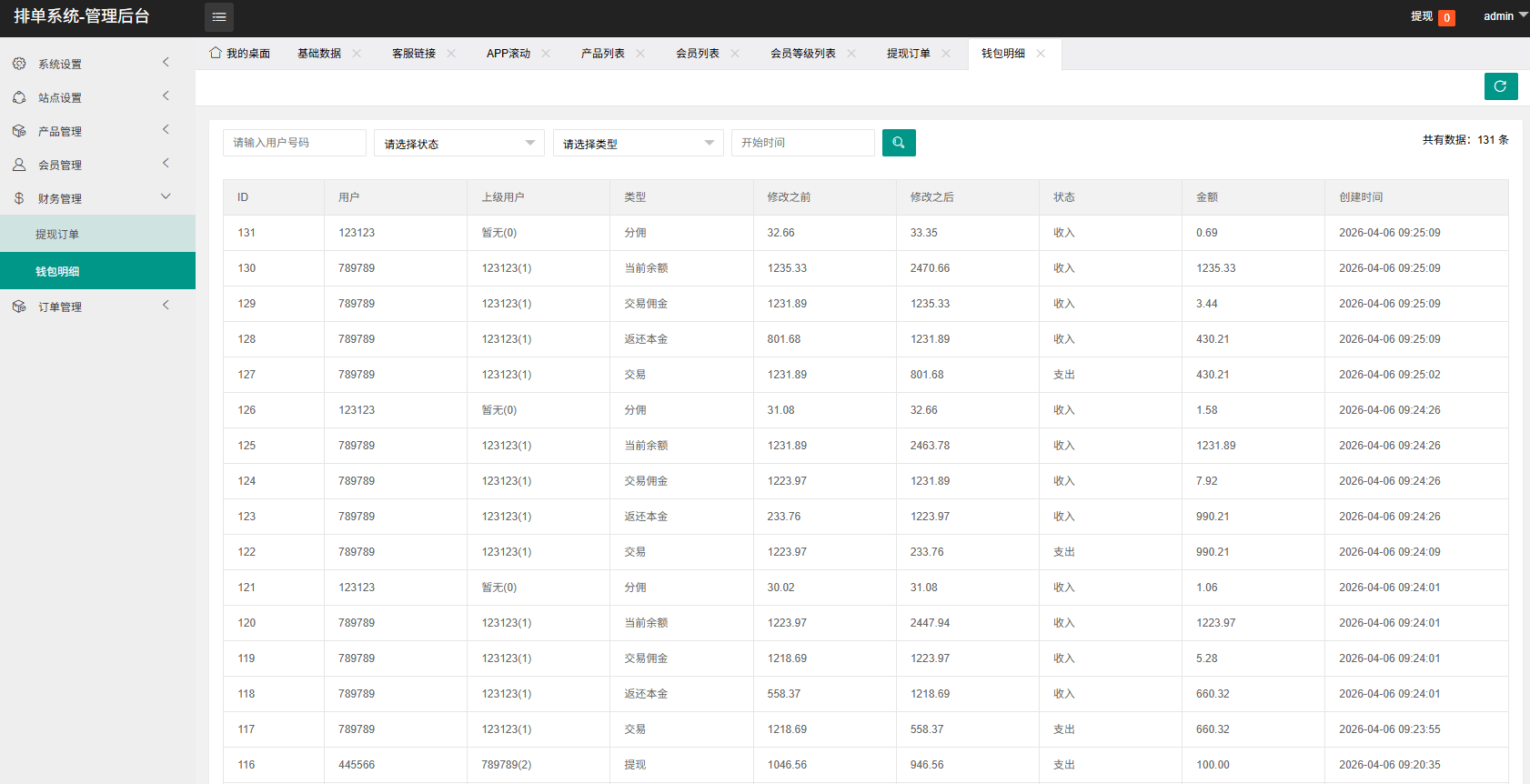Click the 会员管理 person icon
The width and height of the screenshot is (1530, 784).
click(x=19, y=165)
